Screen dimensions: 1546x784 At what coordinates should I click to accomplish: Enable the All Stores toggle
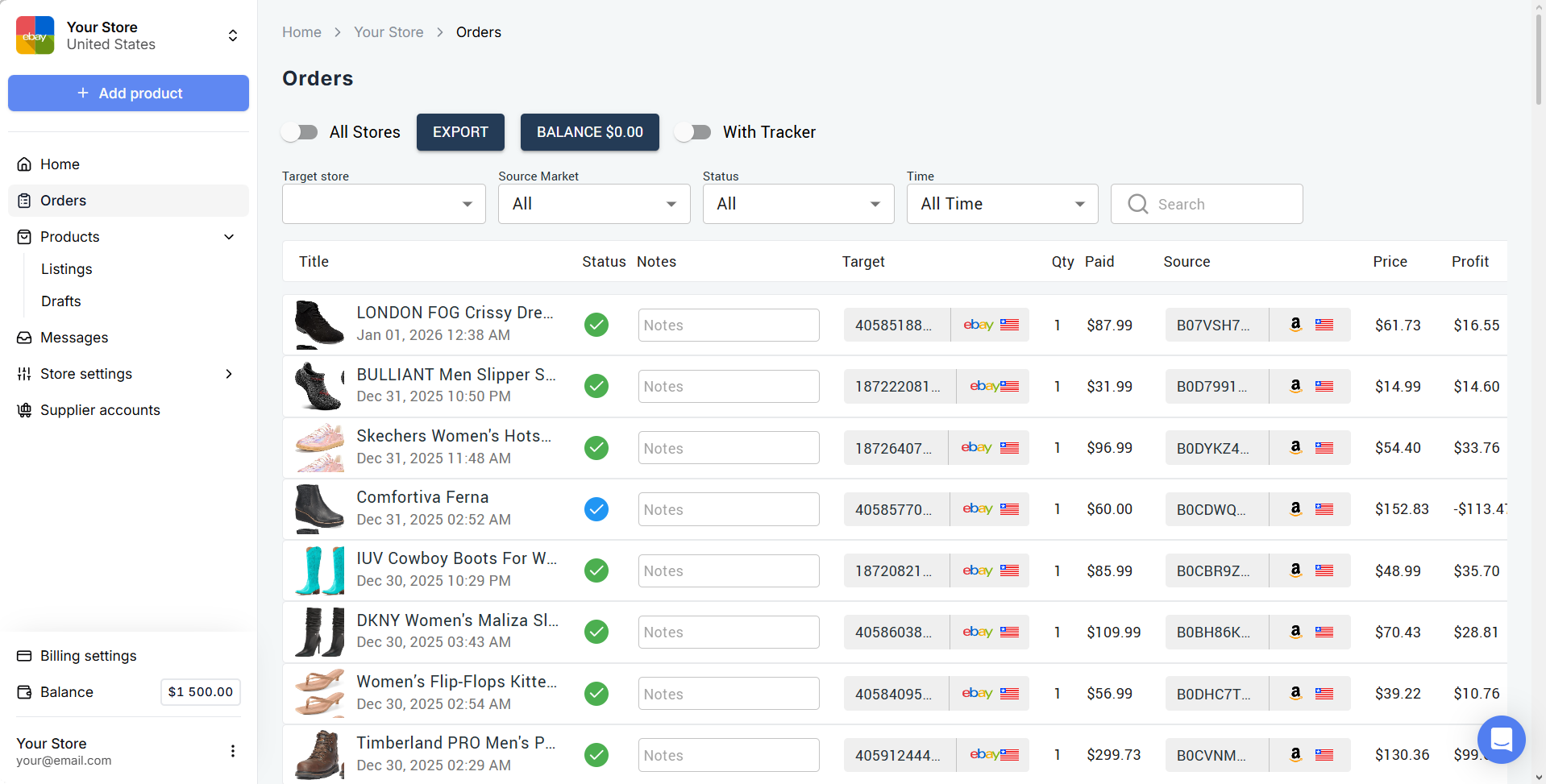click(300, 132)
